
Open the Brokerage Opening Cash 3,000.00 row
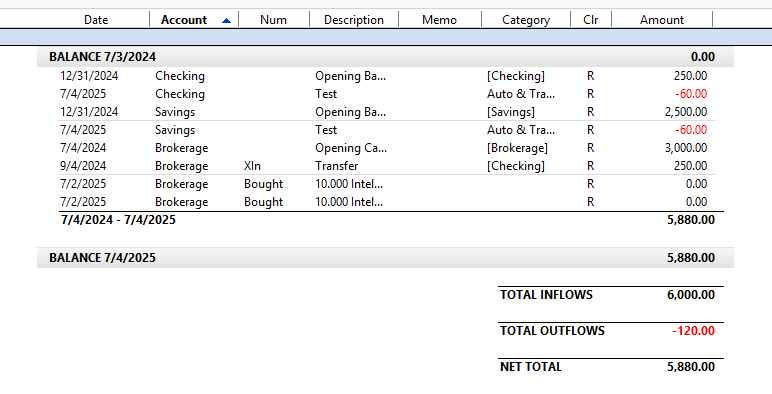coord(386,148)
